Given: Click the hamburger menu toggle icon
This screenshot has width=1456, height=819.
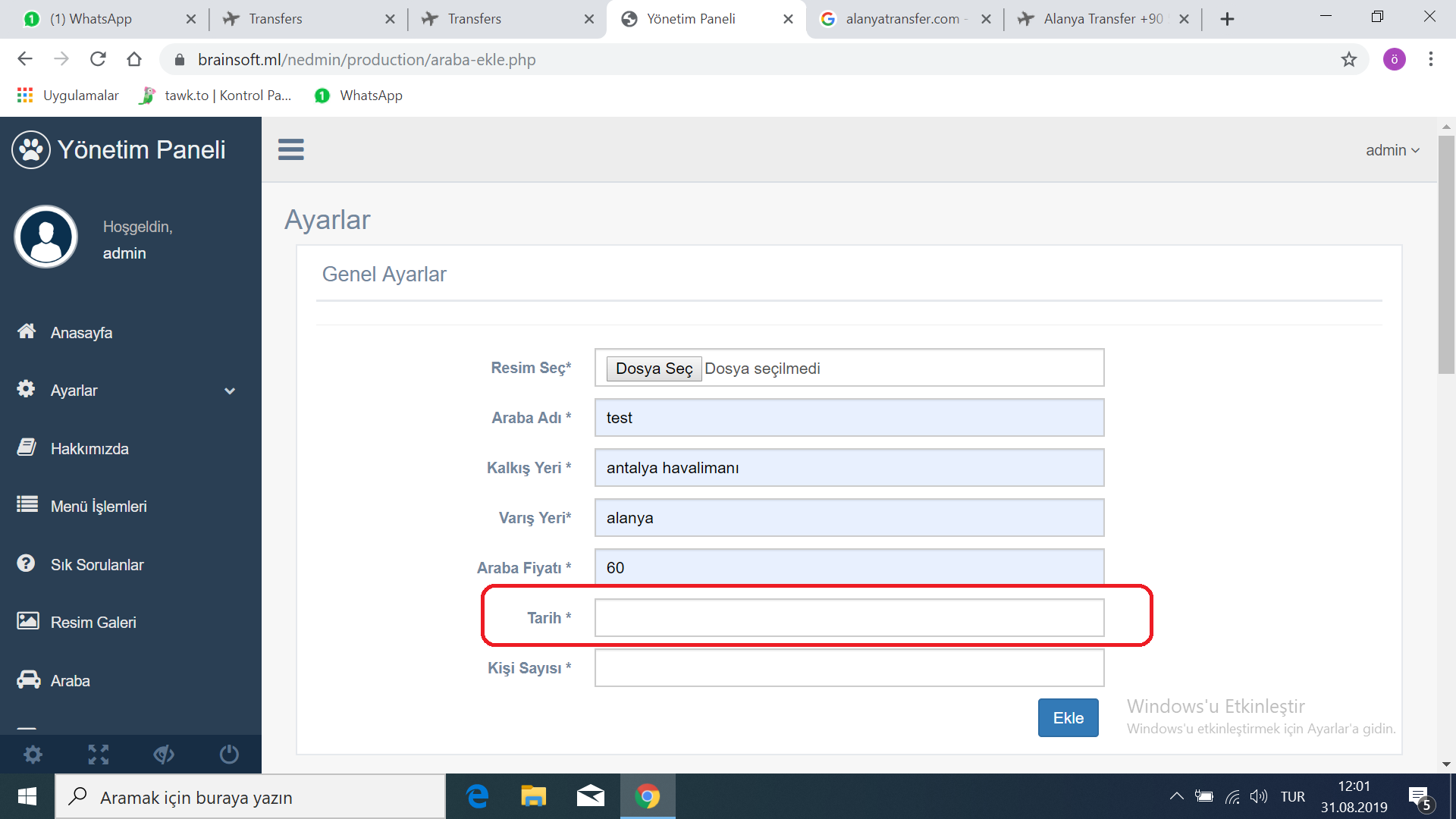Looking at the screenshot, I should pos(290,149).
